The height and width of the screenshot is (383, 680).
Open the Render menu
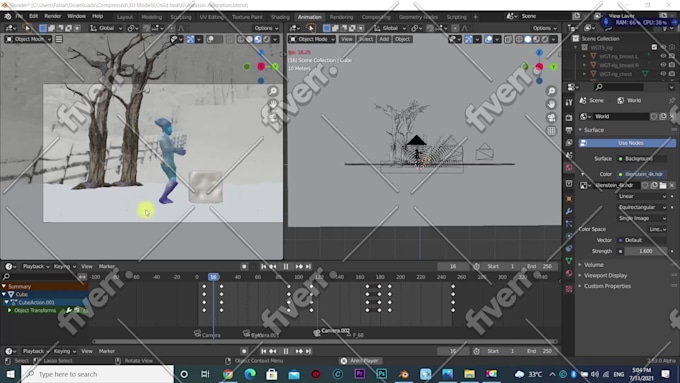[52, 16]
